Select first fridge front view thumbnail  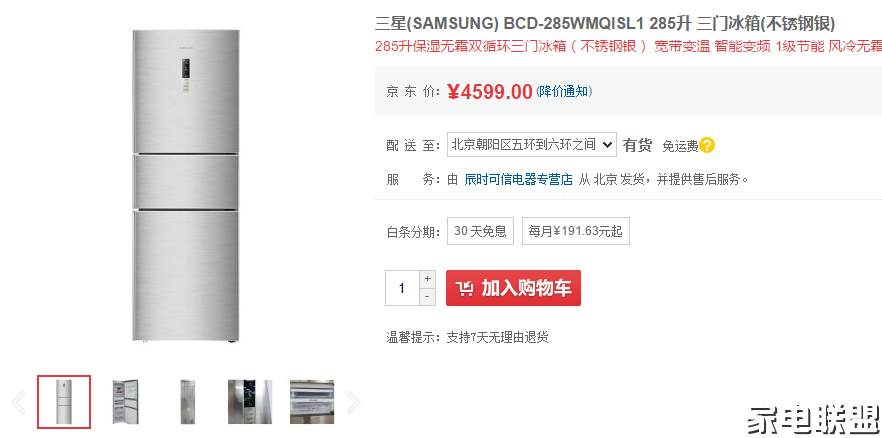pyautogui.click(x=64, y=402)
